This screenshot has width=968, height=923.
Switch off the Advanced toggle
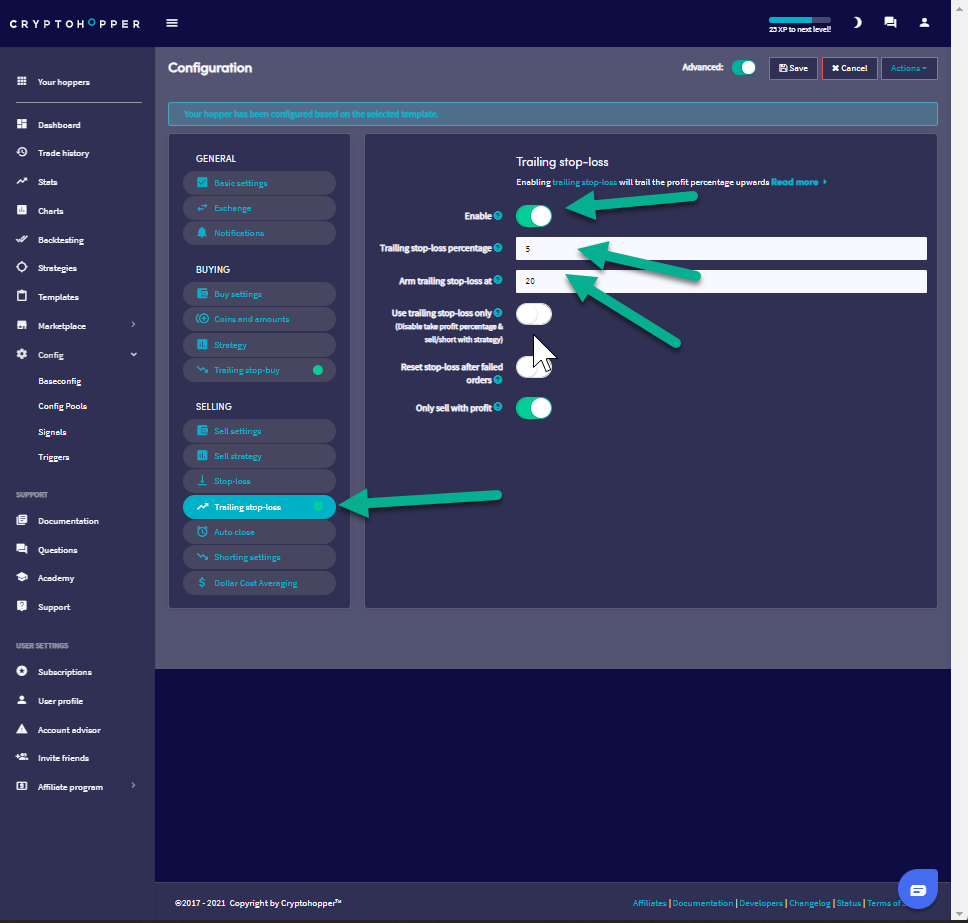pyautogui.click(x=744, y=68)
